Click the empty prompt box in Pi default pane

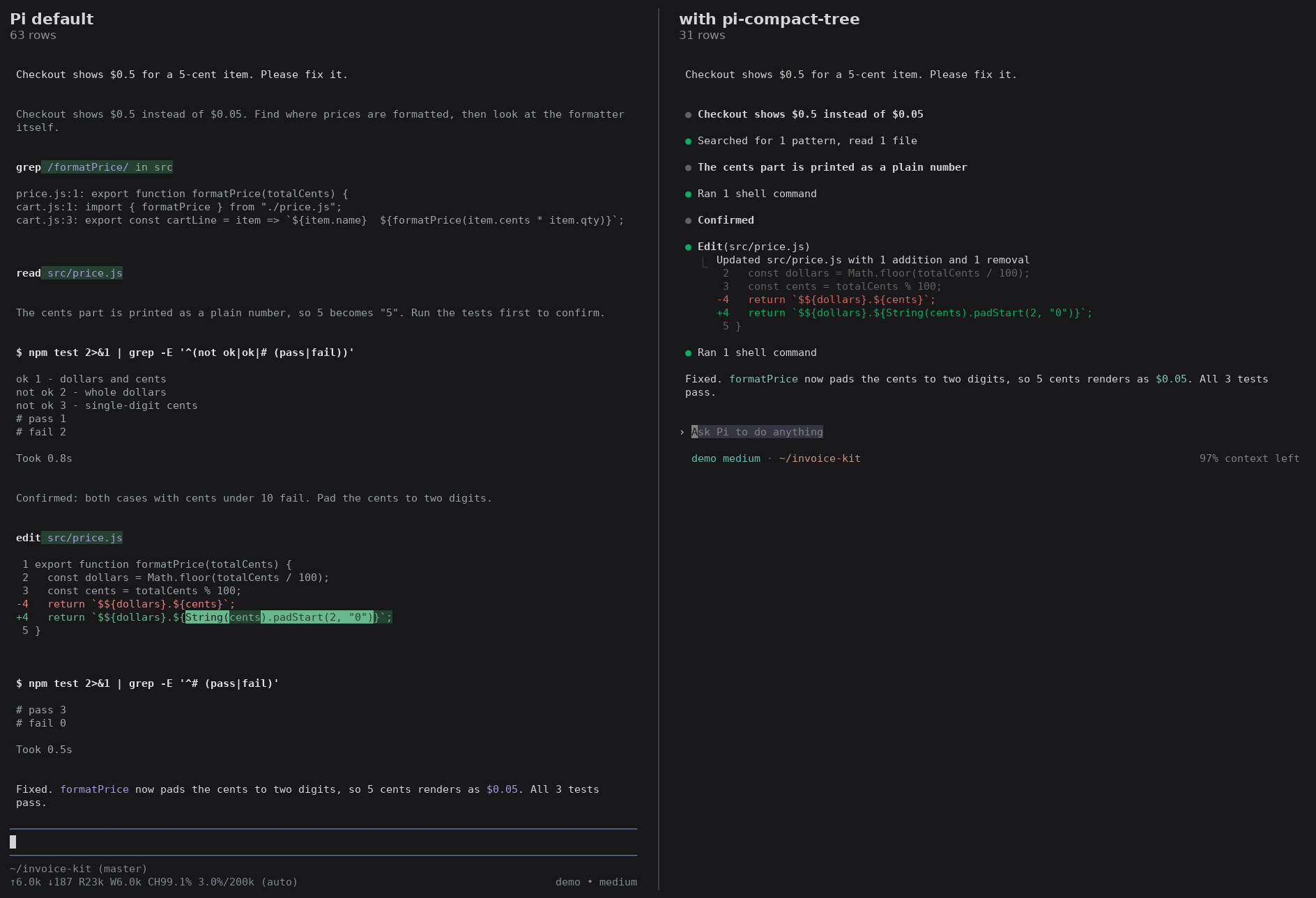tap(323, 842)
